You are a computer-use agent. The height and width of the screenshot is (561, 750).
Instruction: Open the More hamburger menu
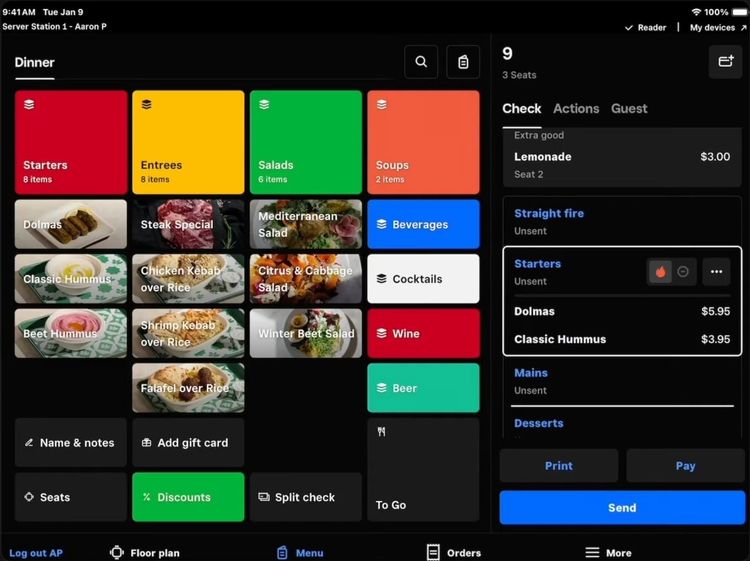608,553
